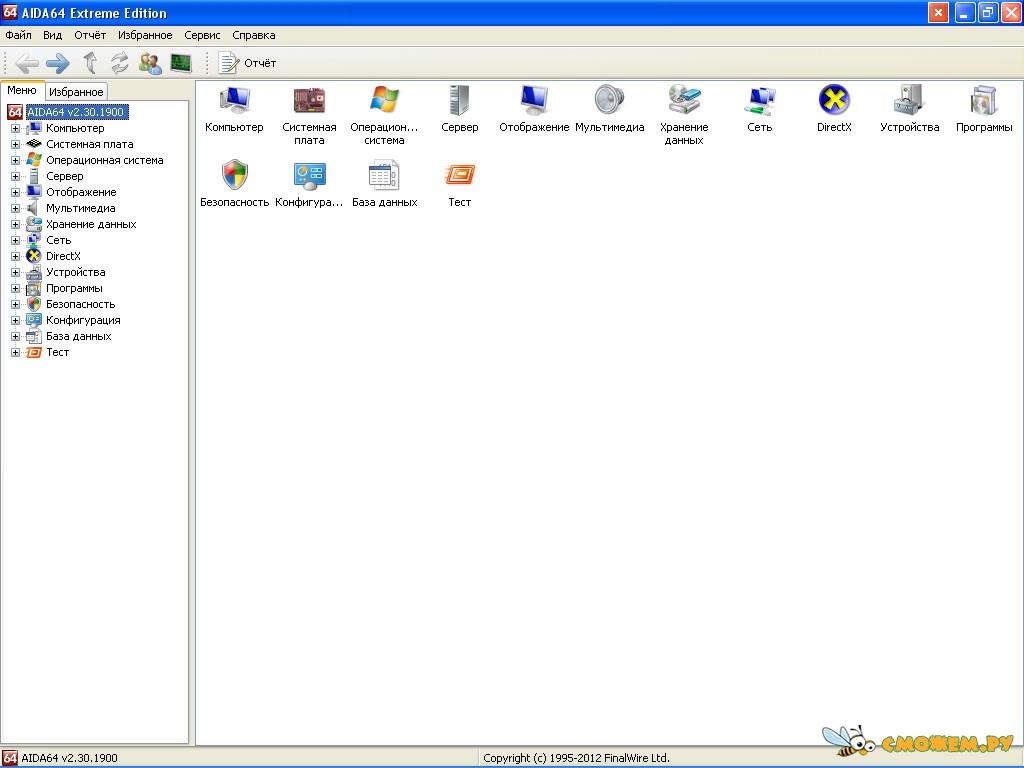The height and width of the screenshot is (768, 1024).
Task: Select DirectX in the tree
Action: pos(63,257)
